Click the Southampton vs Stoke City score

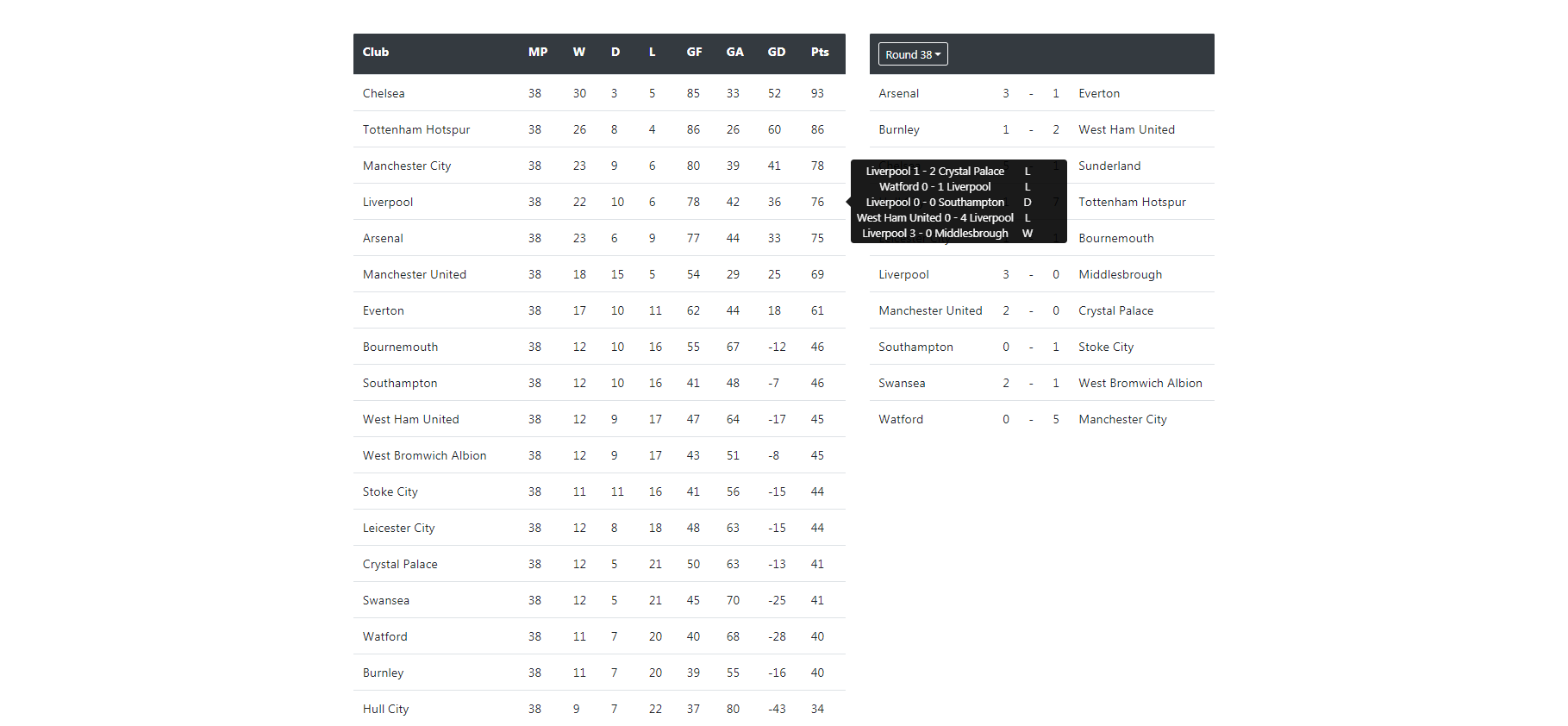1031,347
